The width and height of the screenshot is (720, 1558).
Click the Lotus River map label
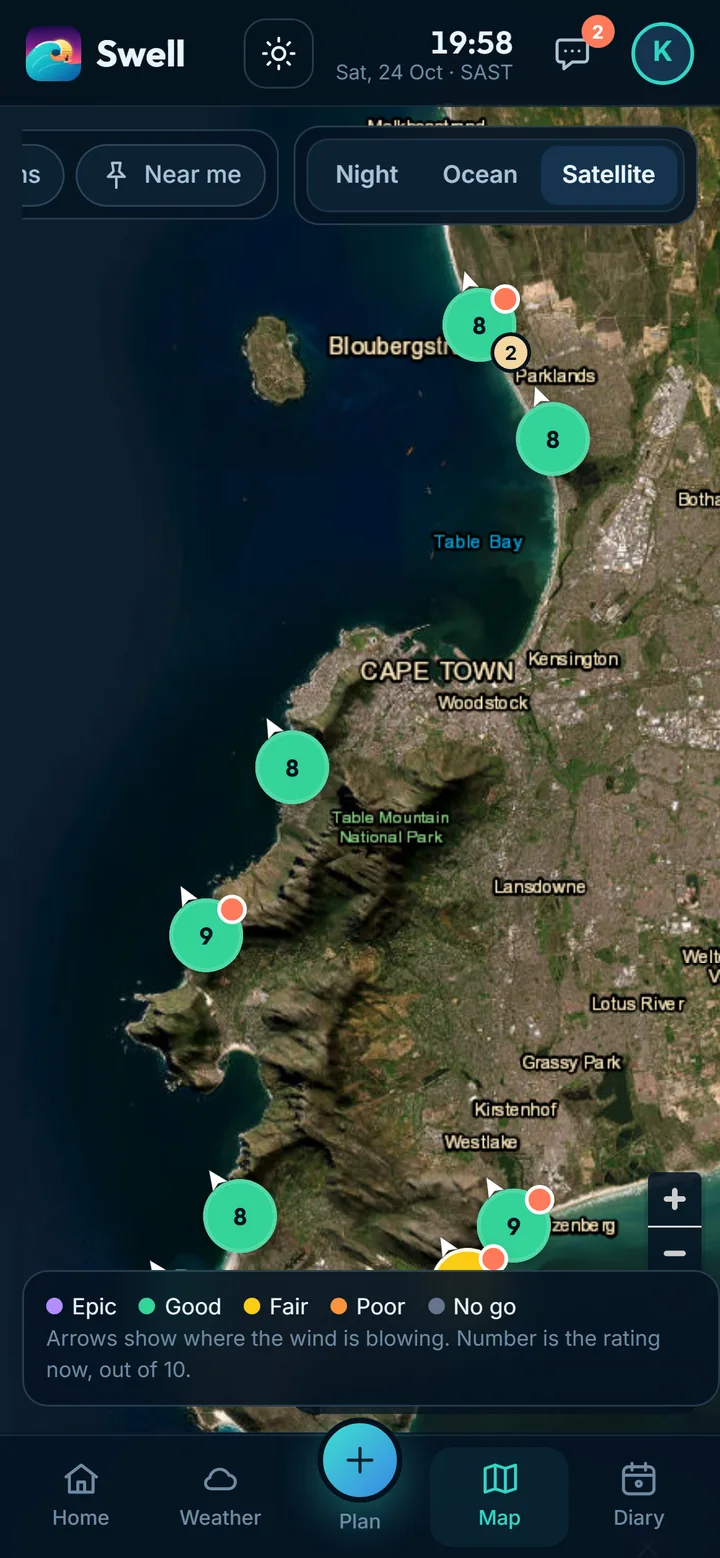[x=638, y=1003]
